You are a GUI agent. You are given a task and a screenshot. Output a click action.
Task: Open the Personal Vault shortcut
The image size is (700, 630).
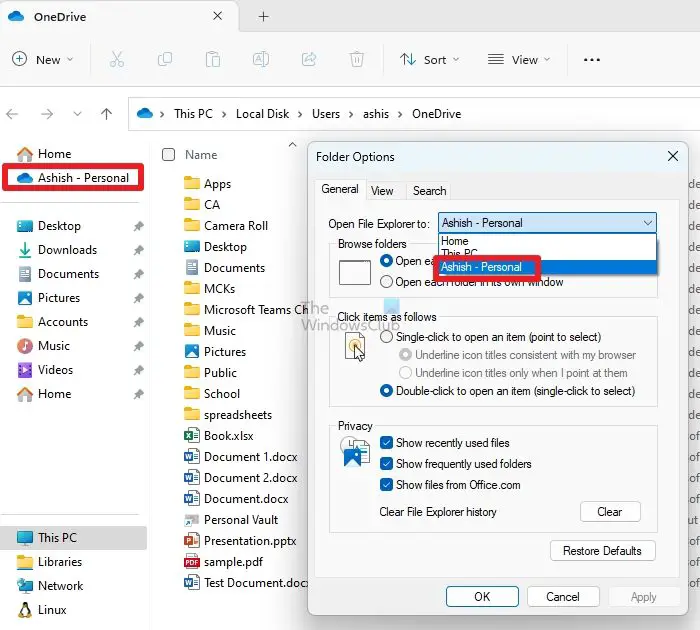(x=231, y=520)
